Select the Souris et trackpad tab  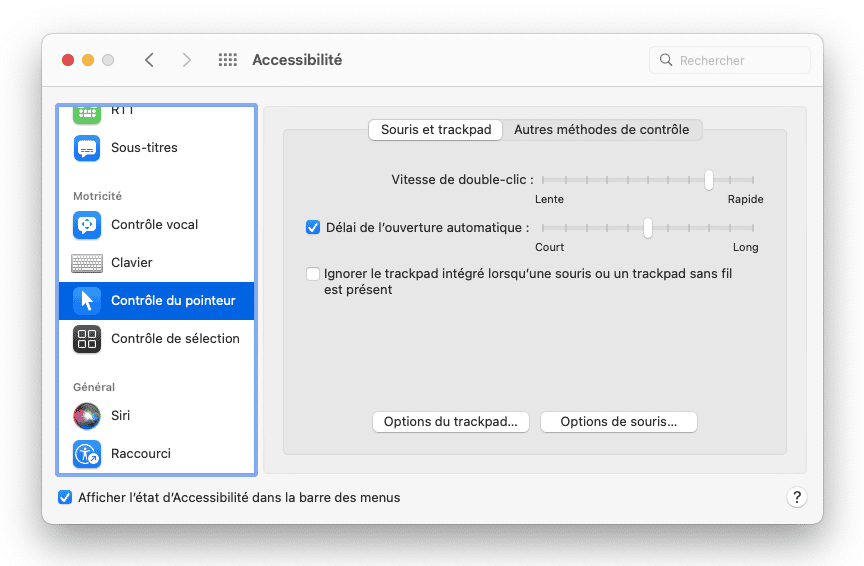436,130
